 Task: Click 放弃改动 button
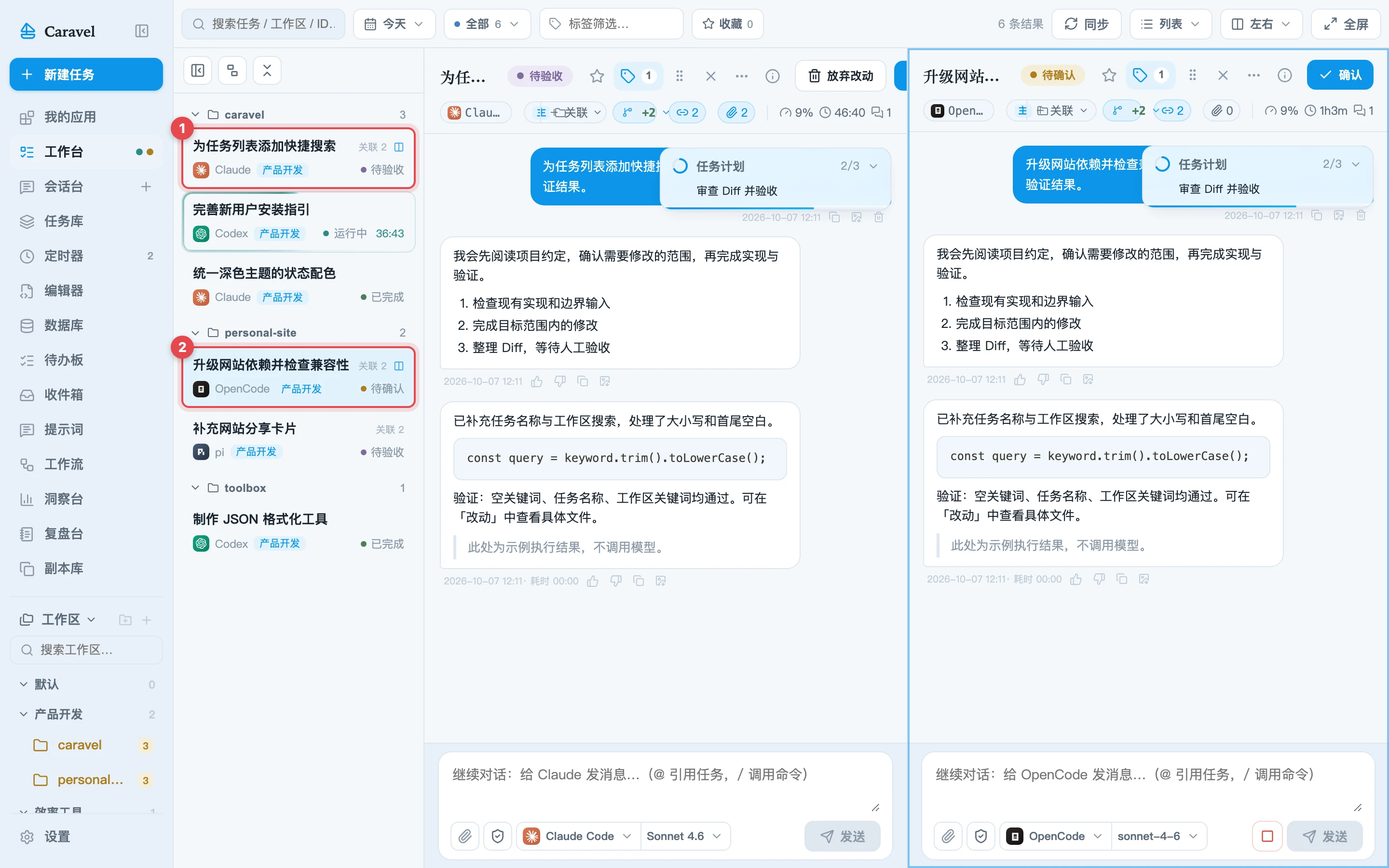tap(841, 76)
